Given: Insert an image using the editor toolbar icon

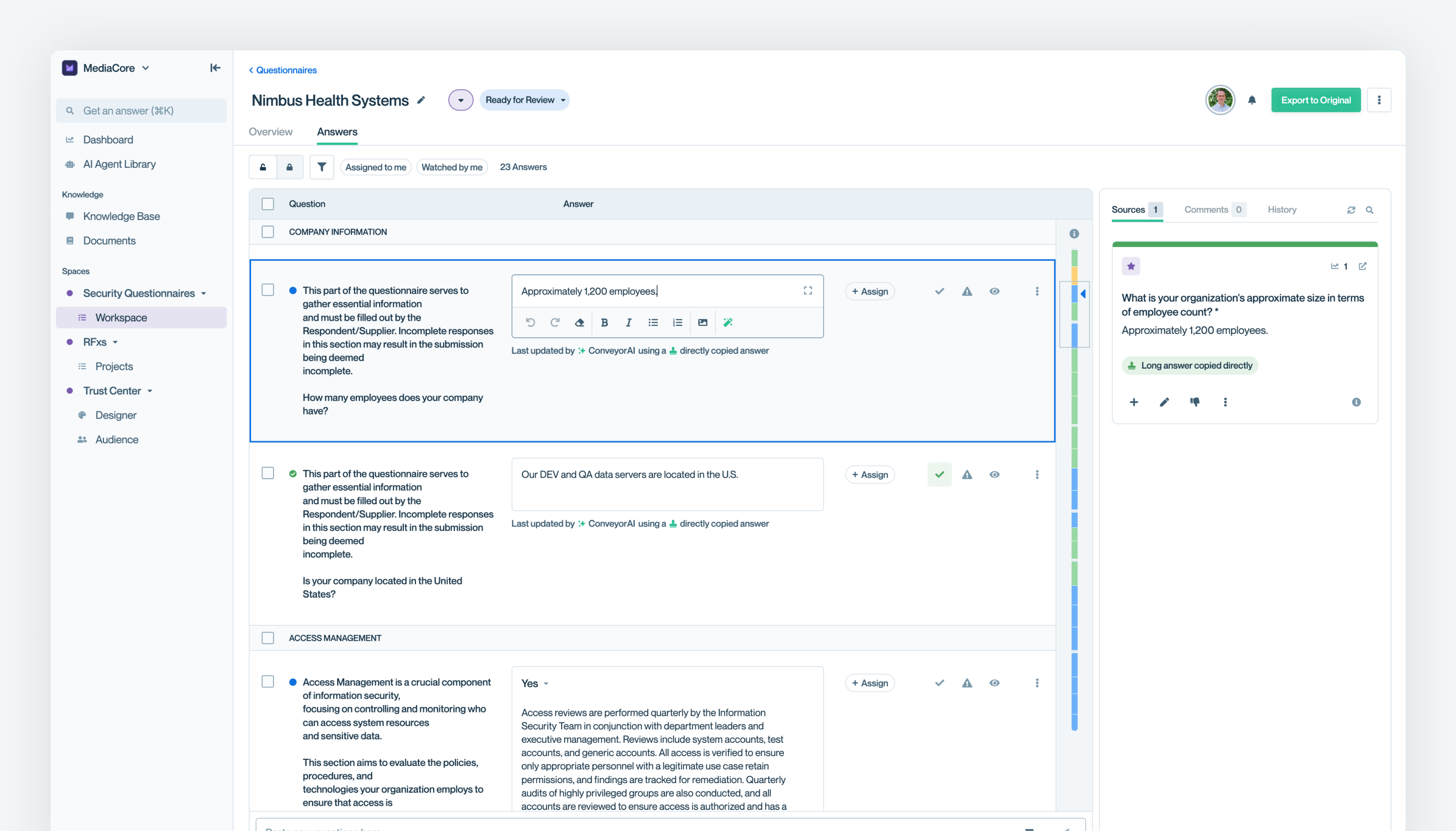Looking at the screenshot, I should tap(702, 322).
